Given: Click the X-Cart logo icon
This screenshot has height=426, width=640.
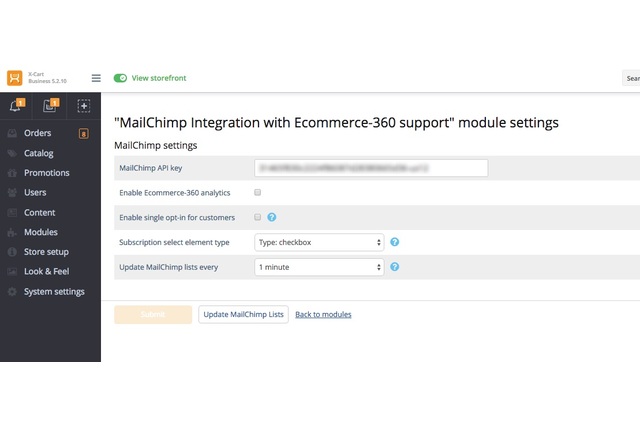Looking at the screenshot, I should 15,78.
